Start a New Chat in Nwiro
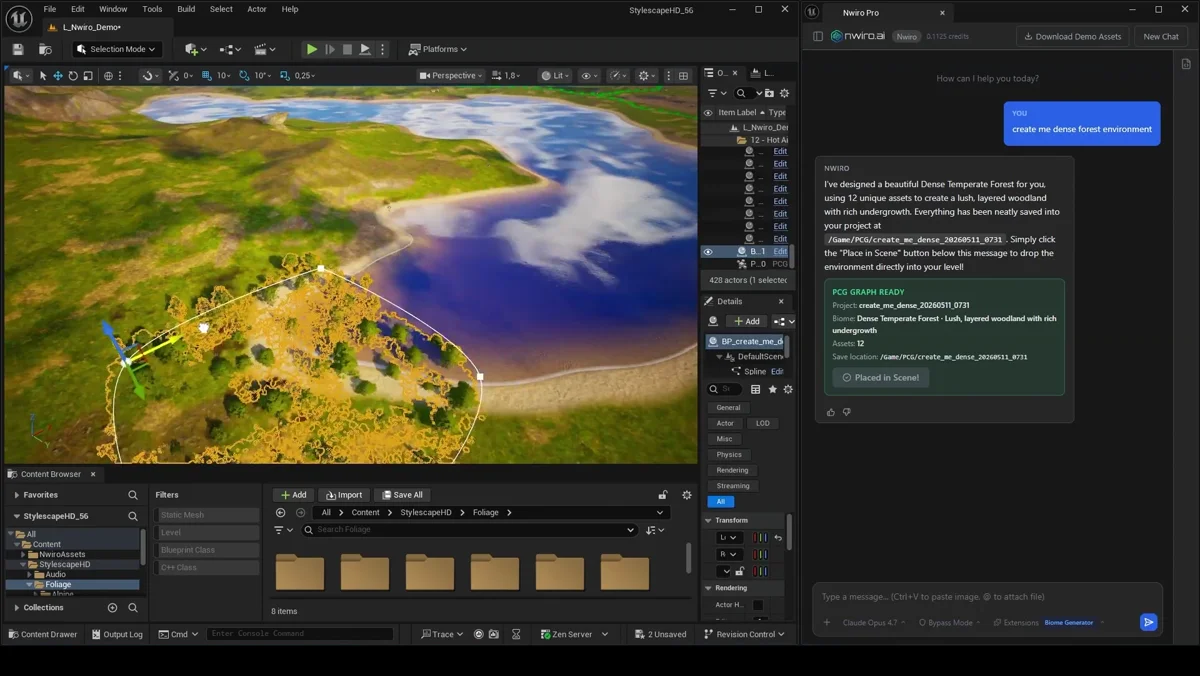The image size is (1200, 676). coord(1161,36)
